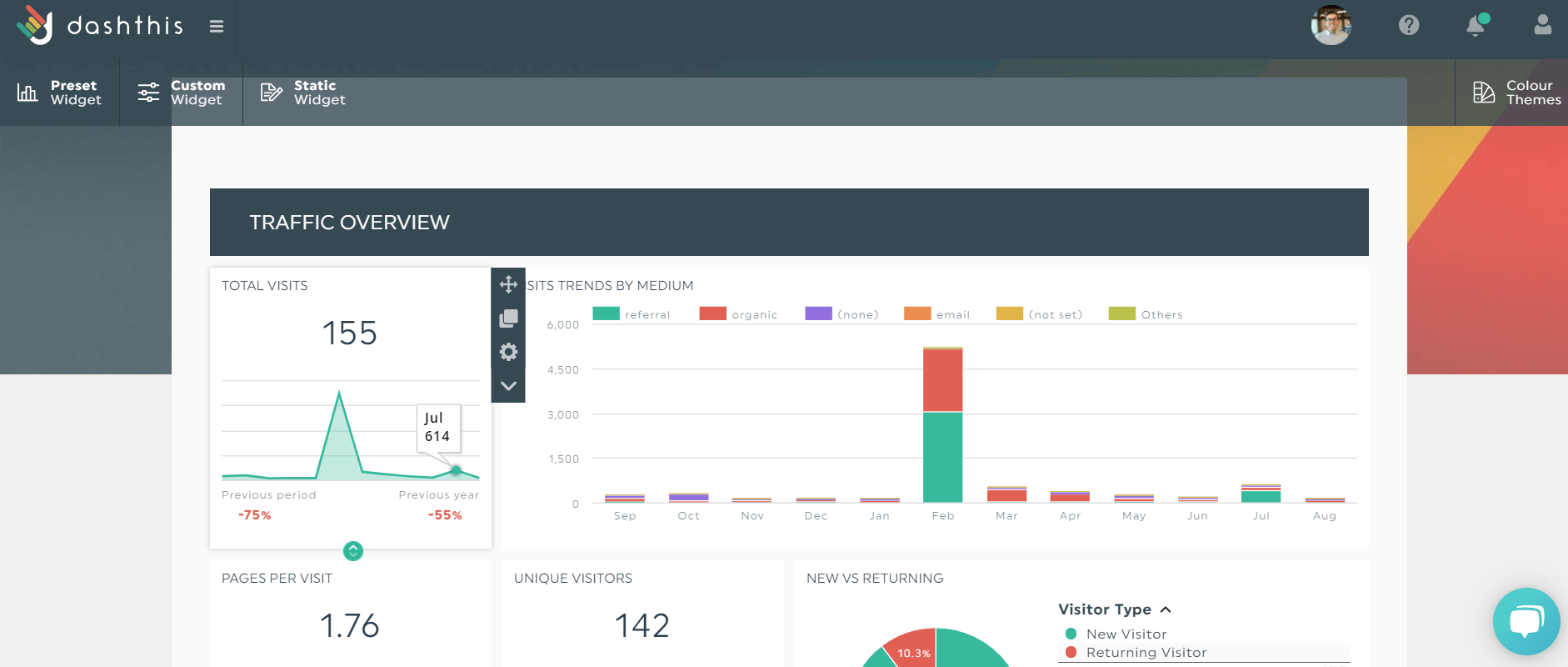Click the Jul stacked bar
Screen dimensions: 1568x667
coord(1261,494)
